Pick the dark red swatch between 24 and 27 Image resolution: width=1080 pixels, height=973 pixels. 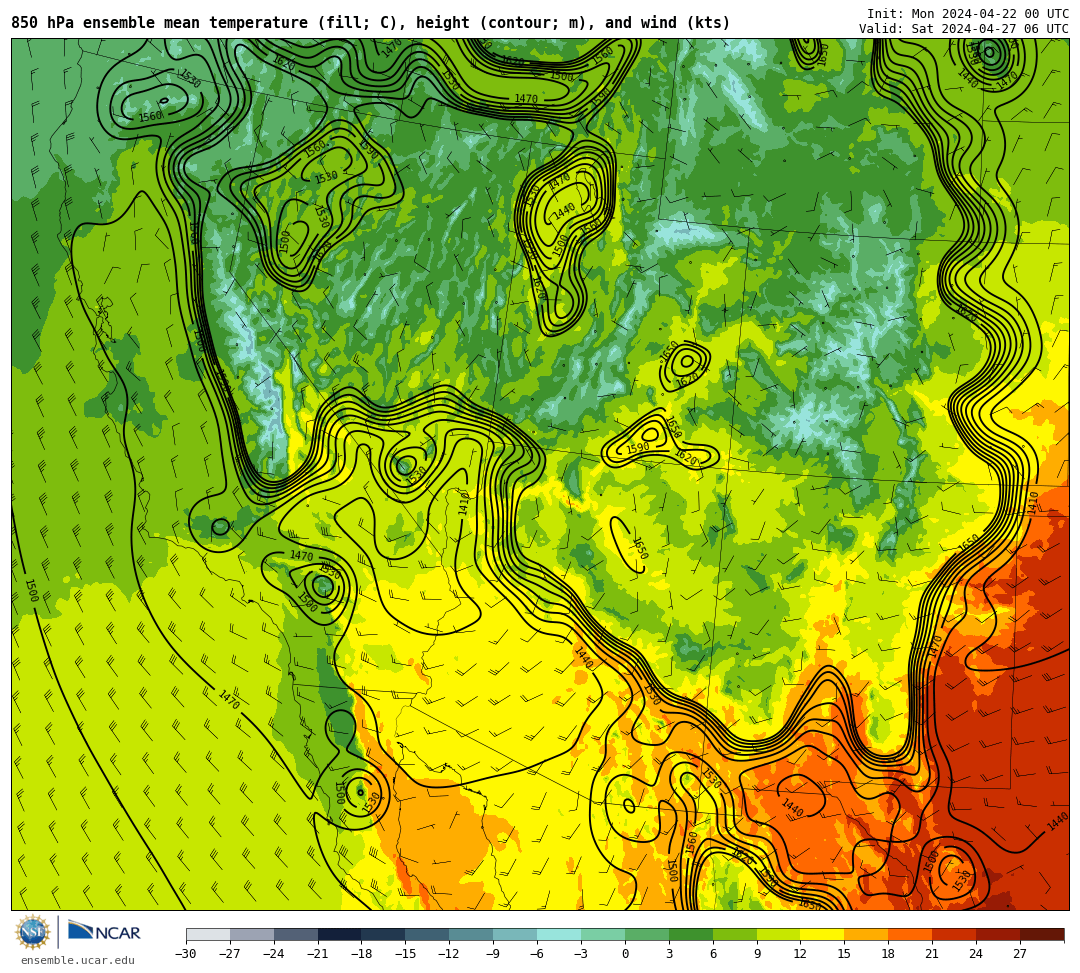(x=999, y=934)
